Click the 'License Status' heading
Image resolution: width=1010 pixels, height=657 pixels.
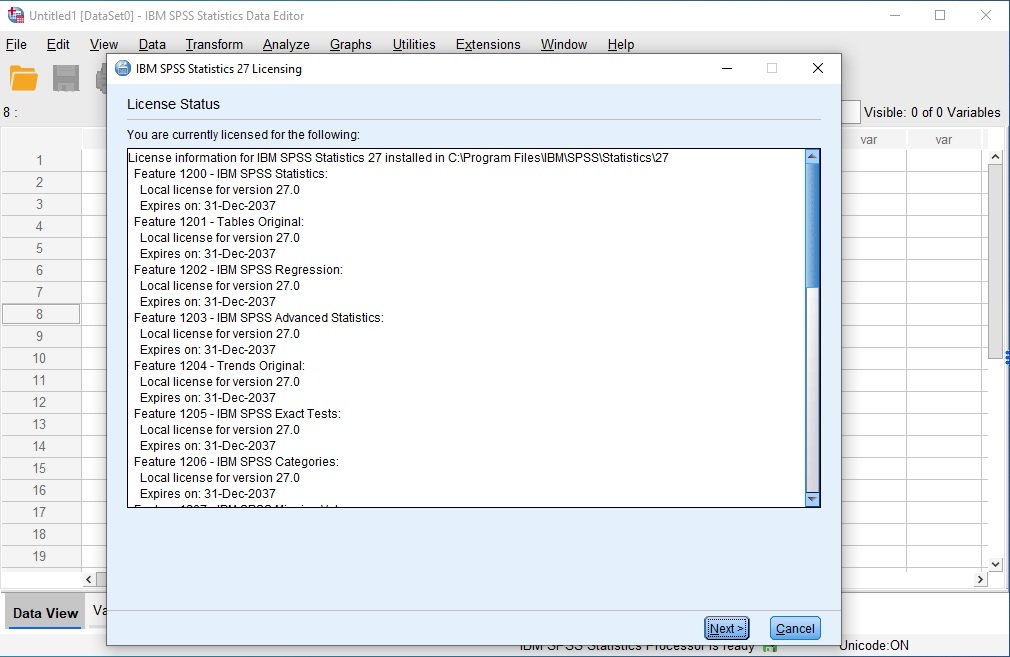[x=173, y=104]
